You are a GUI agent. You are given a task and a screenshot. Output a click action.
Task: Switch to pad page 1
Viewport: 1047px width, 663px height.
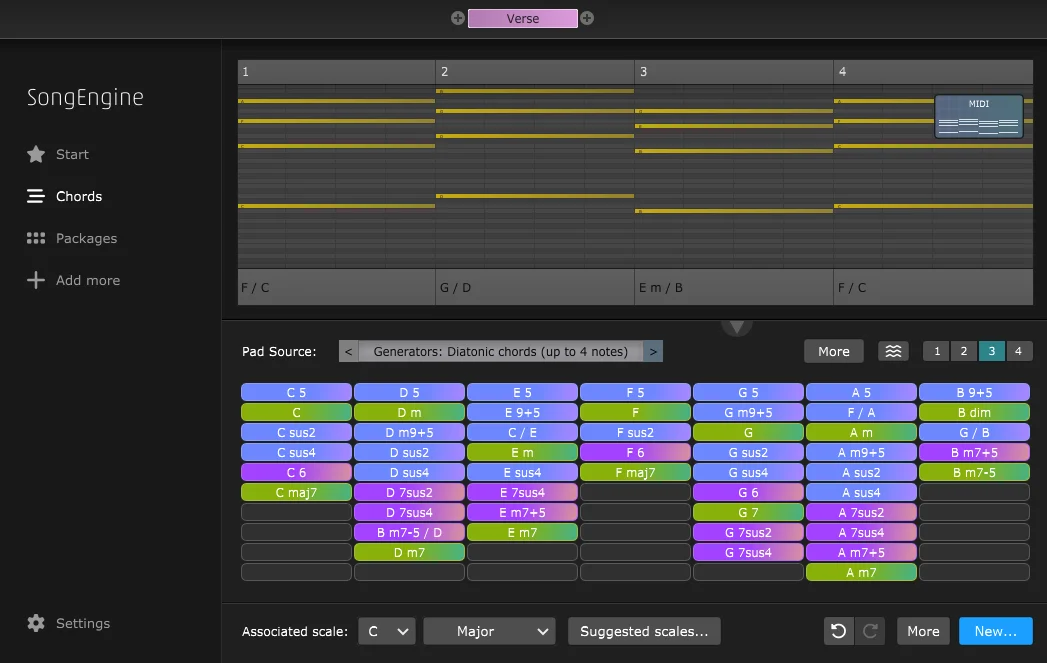(937, 351)
